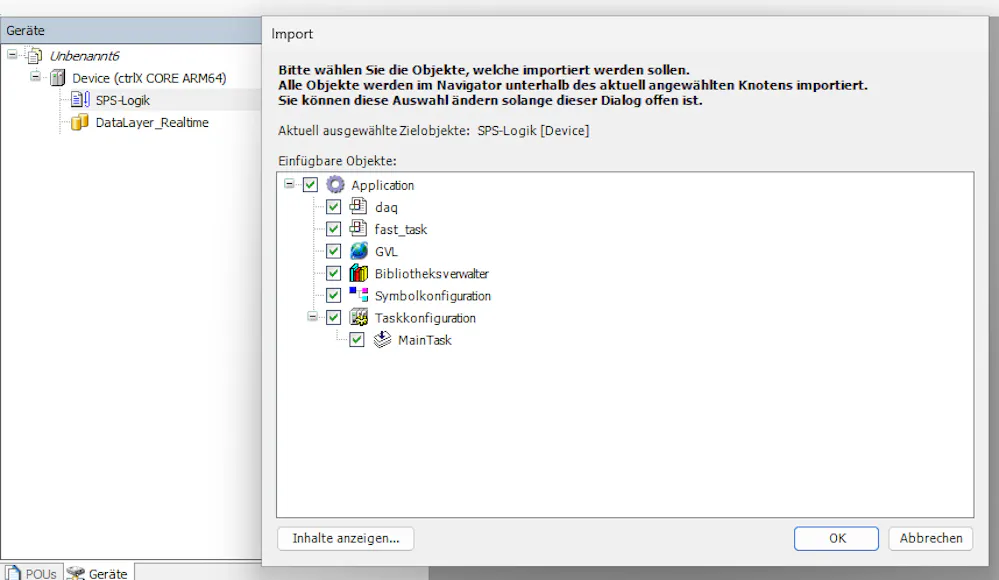Click the Application gear icon
This screenshot has width=999, height=580.
pyautogui.click(x=335, y=185)
